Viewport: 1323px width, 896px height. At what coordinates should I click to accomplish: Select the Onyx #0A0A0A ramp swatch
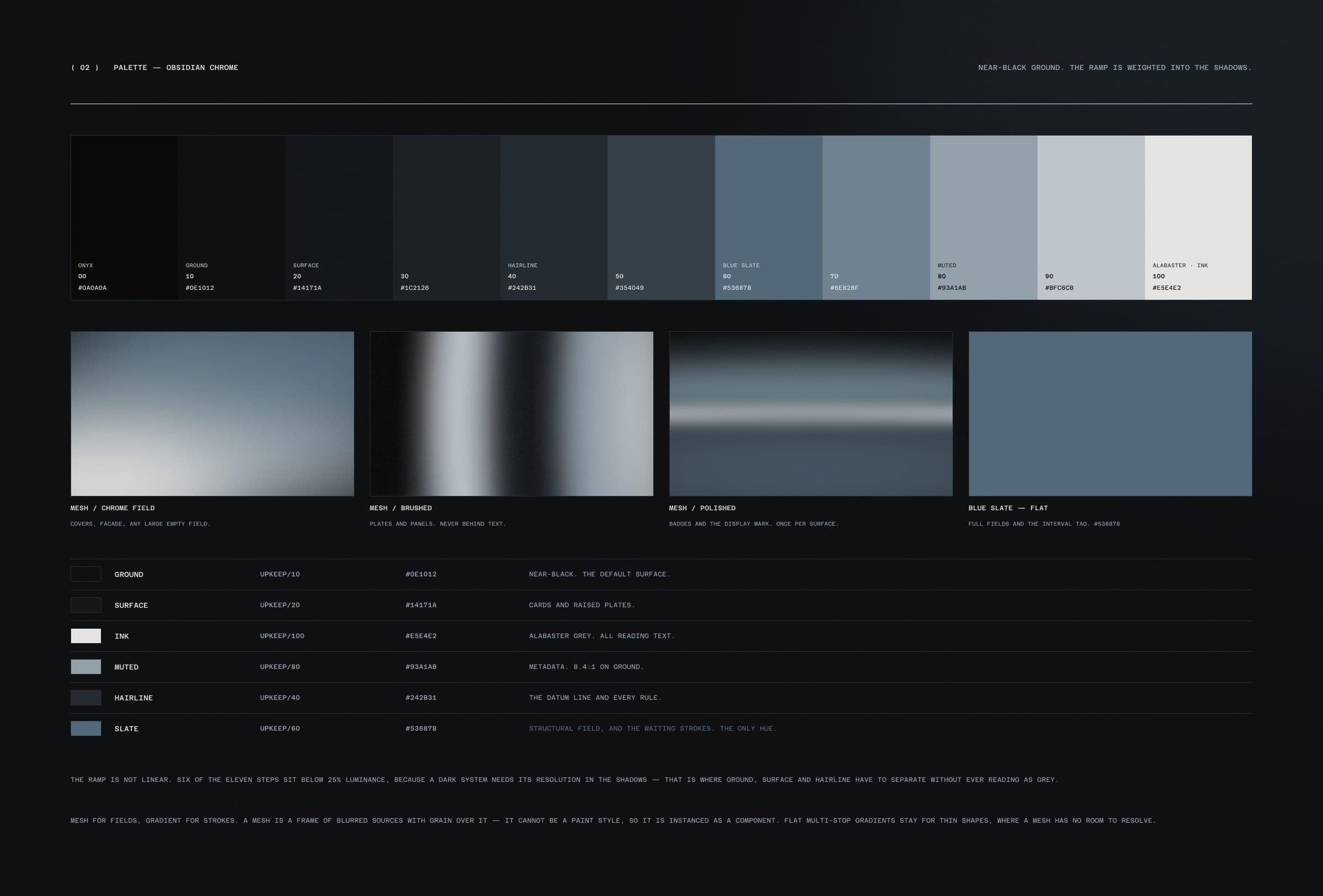125,217
